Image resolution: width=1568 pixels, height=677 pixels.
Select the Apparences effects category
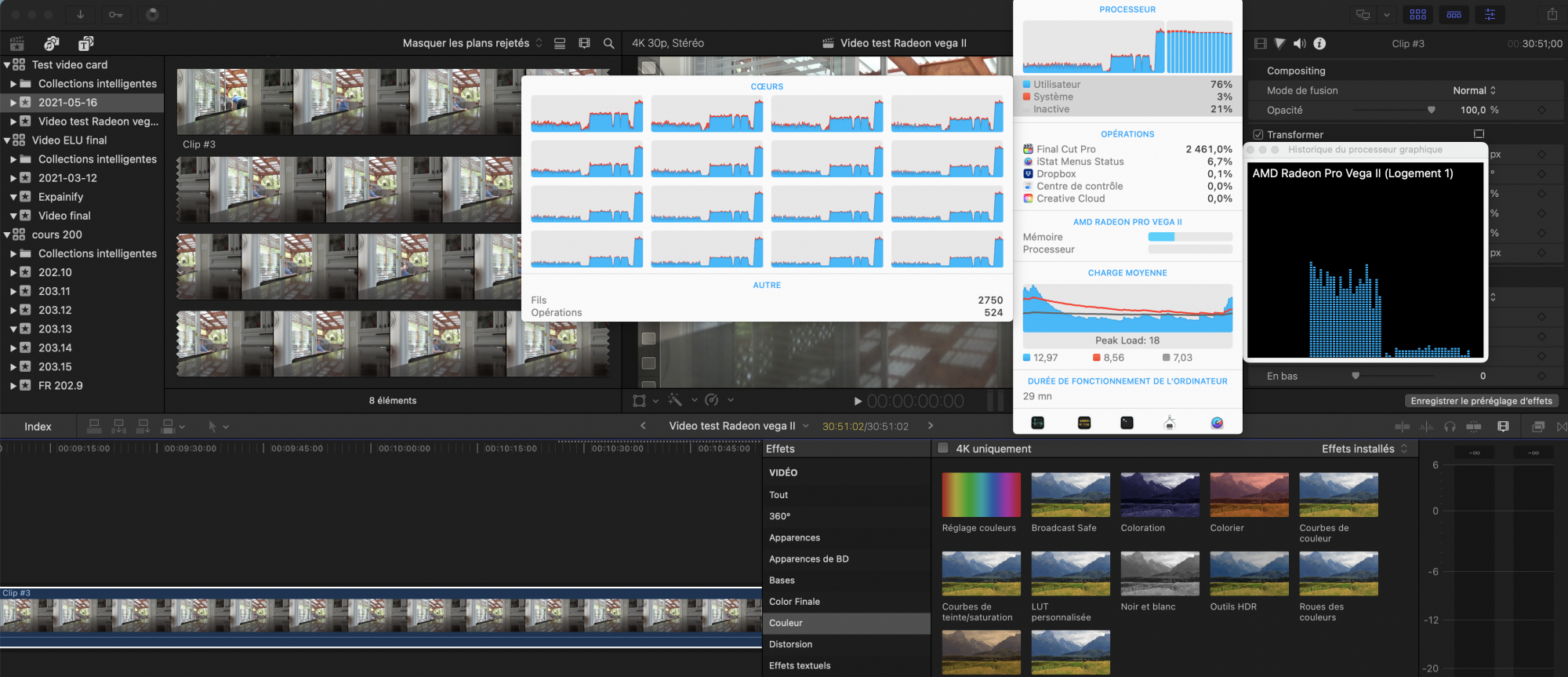click(x=794, y=537)
